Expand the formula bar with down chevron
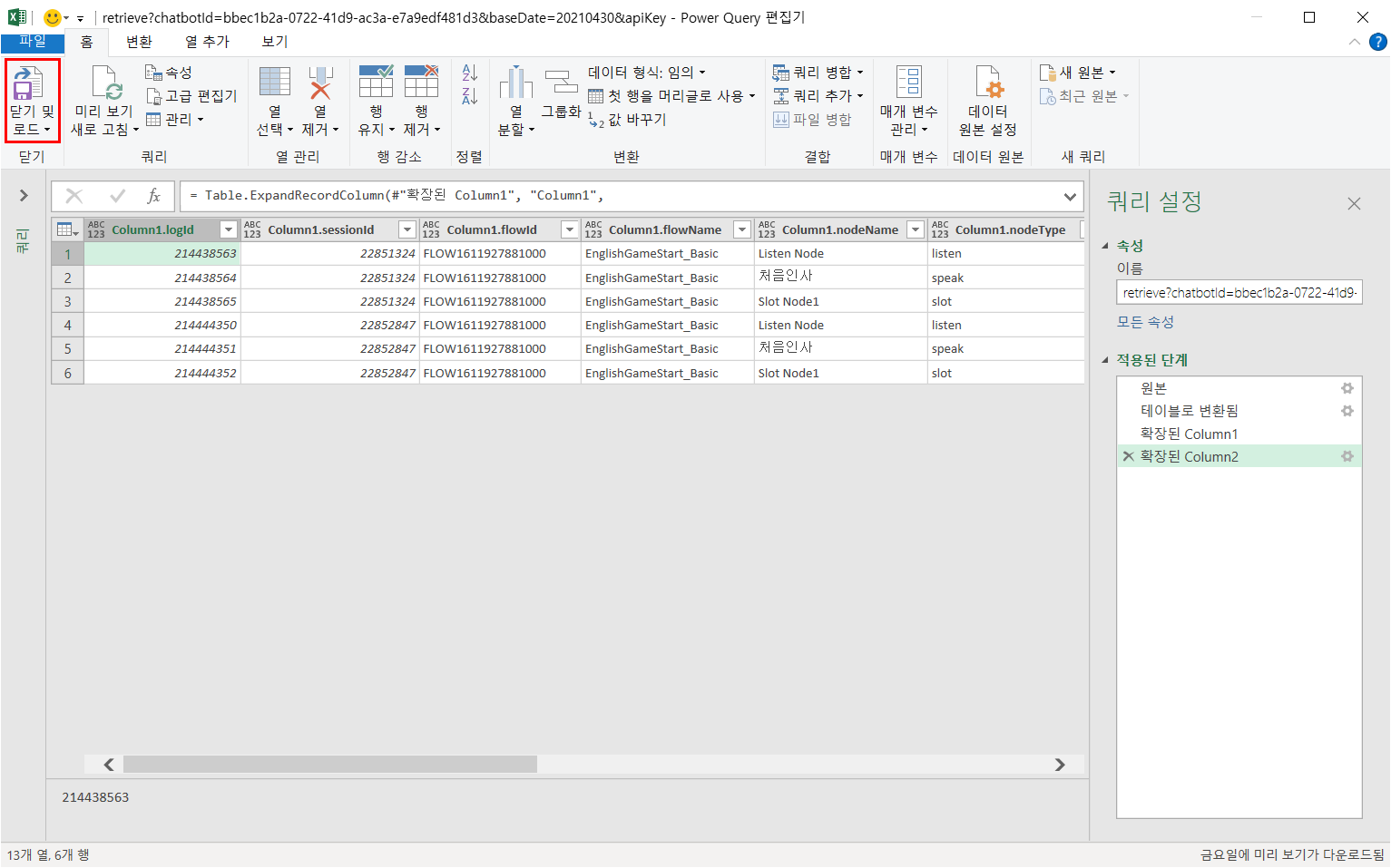 [1070, 196]
